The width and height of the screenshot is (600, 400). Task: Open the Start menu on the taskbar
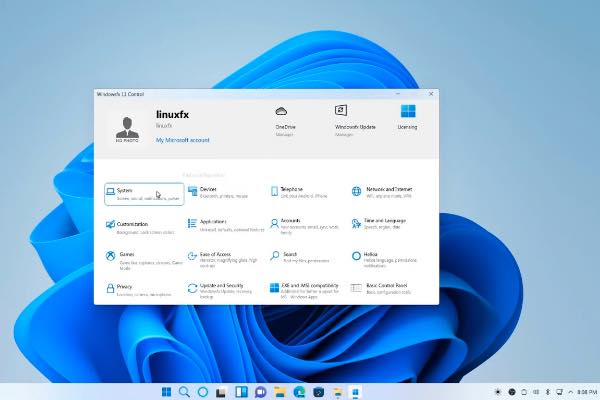[x=166, y=392]
